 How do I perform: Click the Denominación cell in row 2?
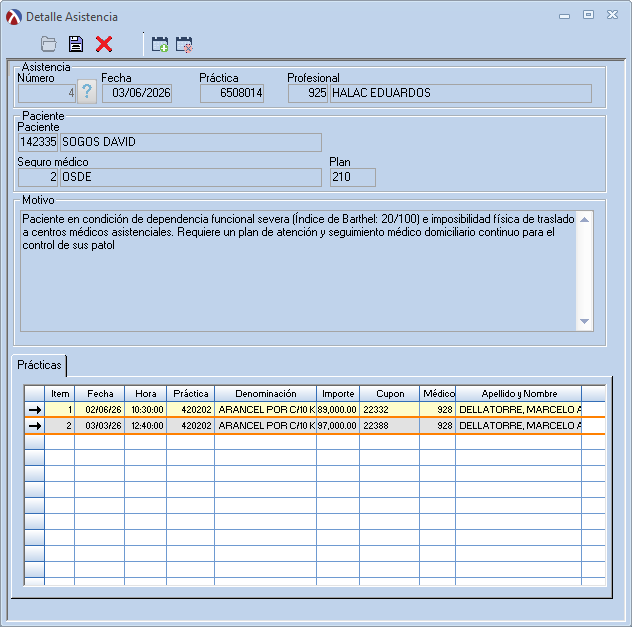(x=266, y=426)
